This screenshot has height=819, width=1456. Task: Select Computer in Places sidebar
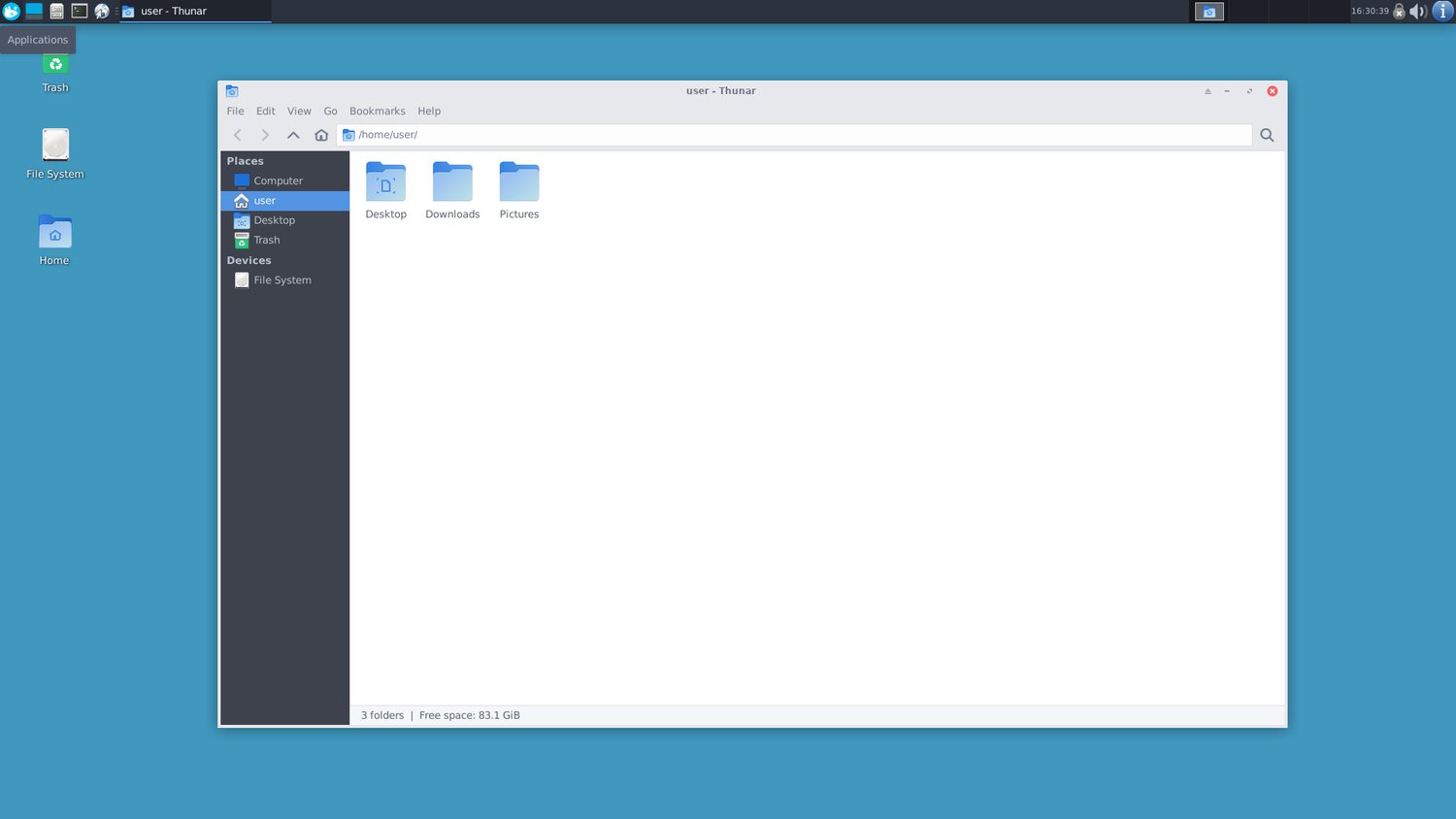pyautogui.click(x=284, y=180)
